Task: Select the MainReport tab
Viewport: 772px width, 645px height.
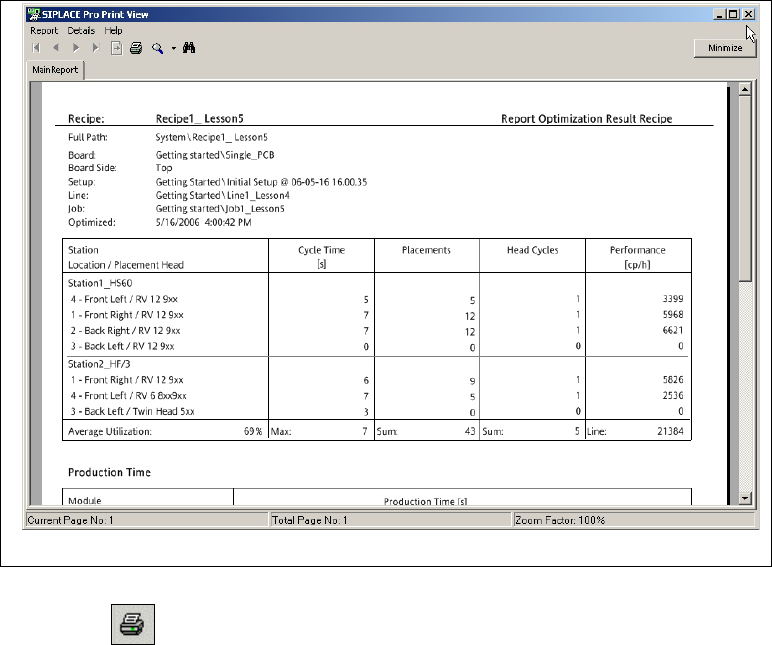Action: [x=55, y=71]
